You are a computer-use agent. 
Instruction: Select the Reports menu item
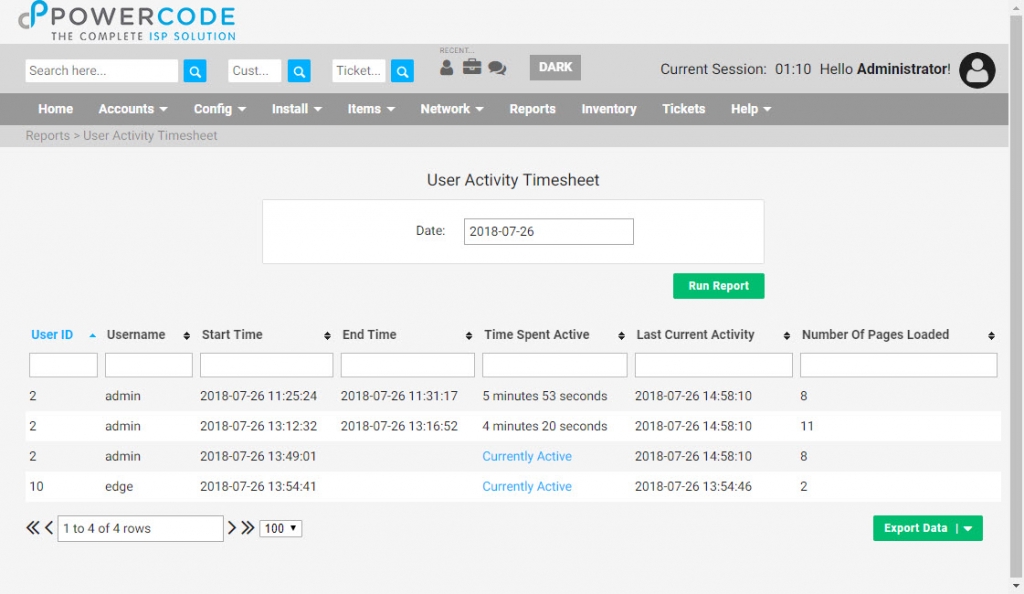(532, 109)
